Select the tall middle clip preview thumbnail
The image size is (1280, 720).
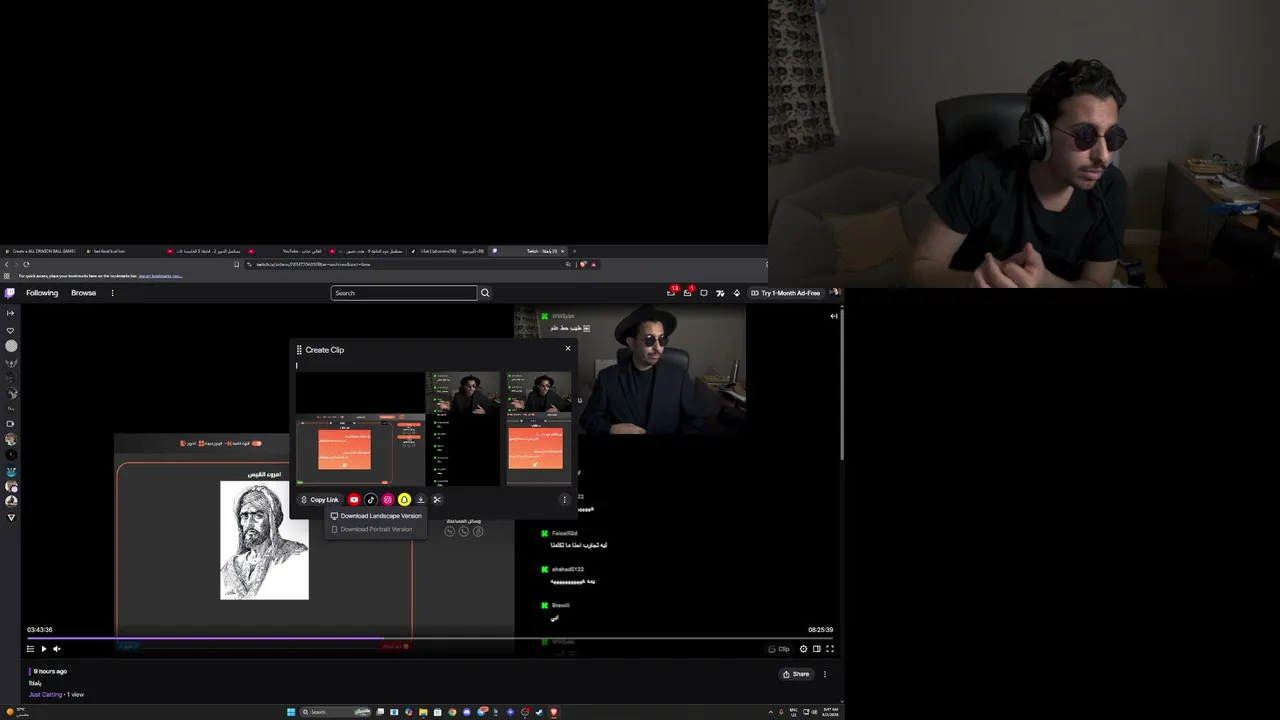(462, 429)
